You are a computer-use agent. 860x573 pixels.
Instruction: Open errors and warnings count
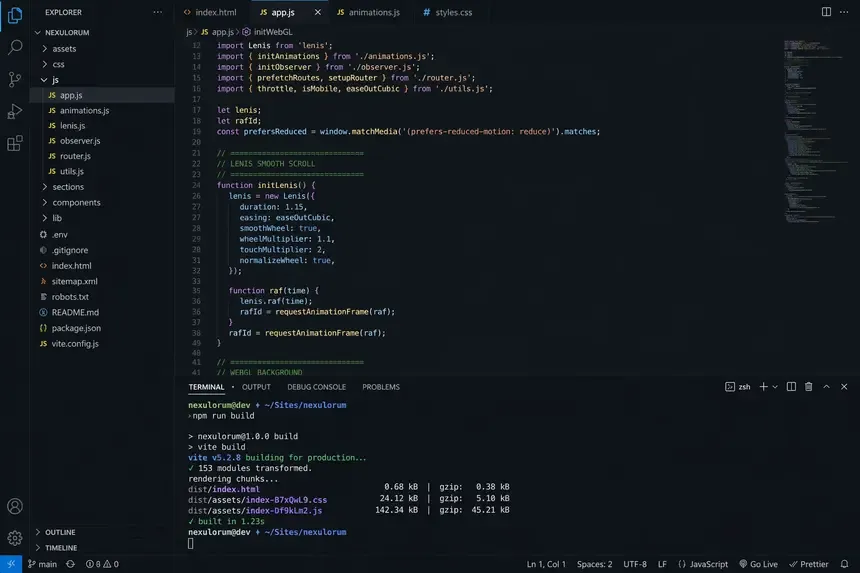102,564
